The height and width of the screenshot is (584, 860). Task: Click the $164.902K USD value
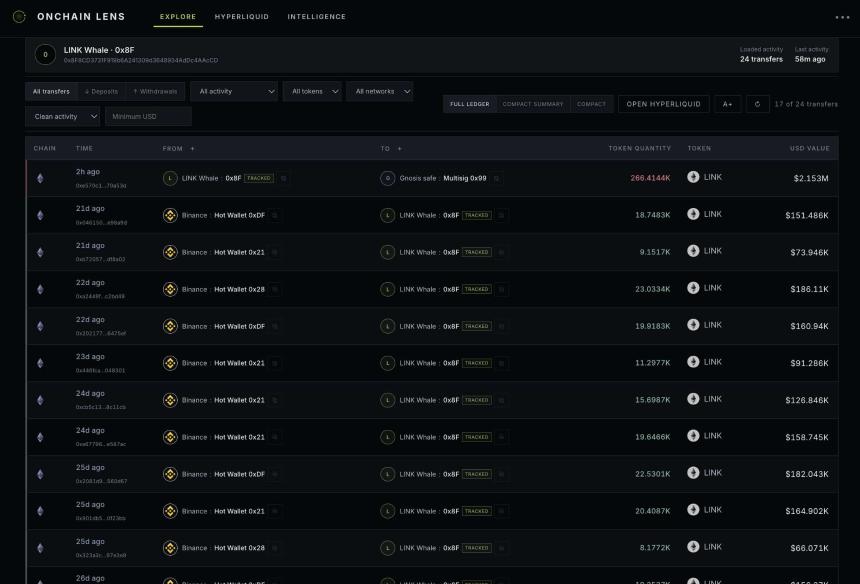coord(807,511)
